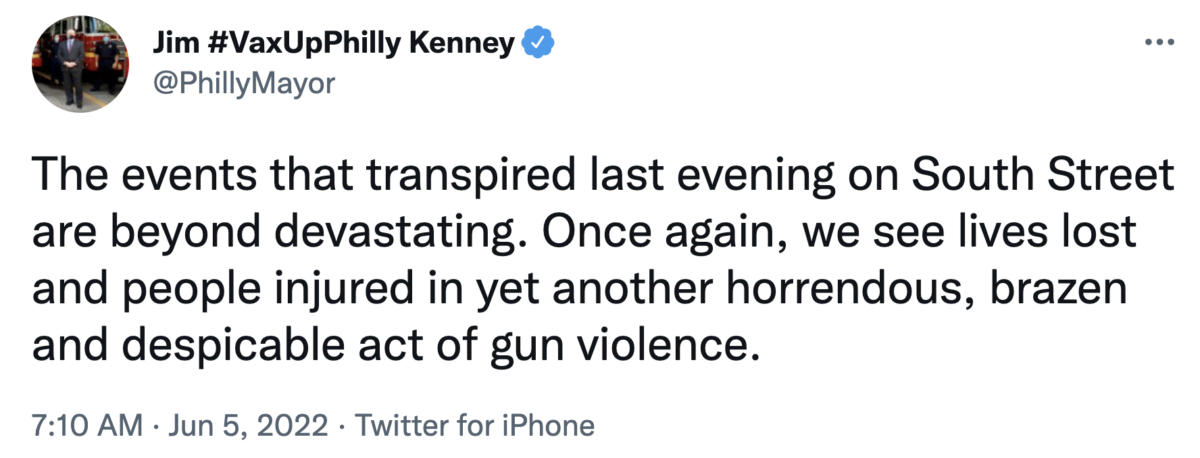Open the Twitter for iPhone source link
This screenshot has width=1200, height=458.
pos(475,426)
